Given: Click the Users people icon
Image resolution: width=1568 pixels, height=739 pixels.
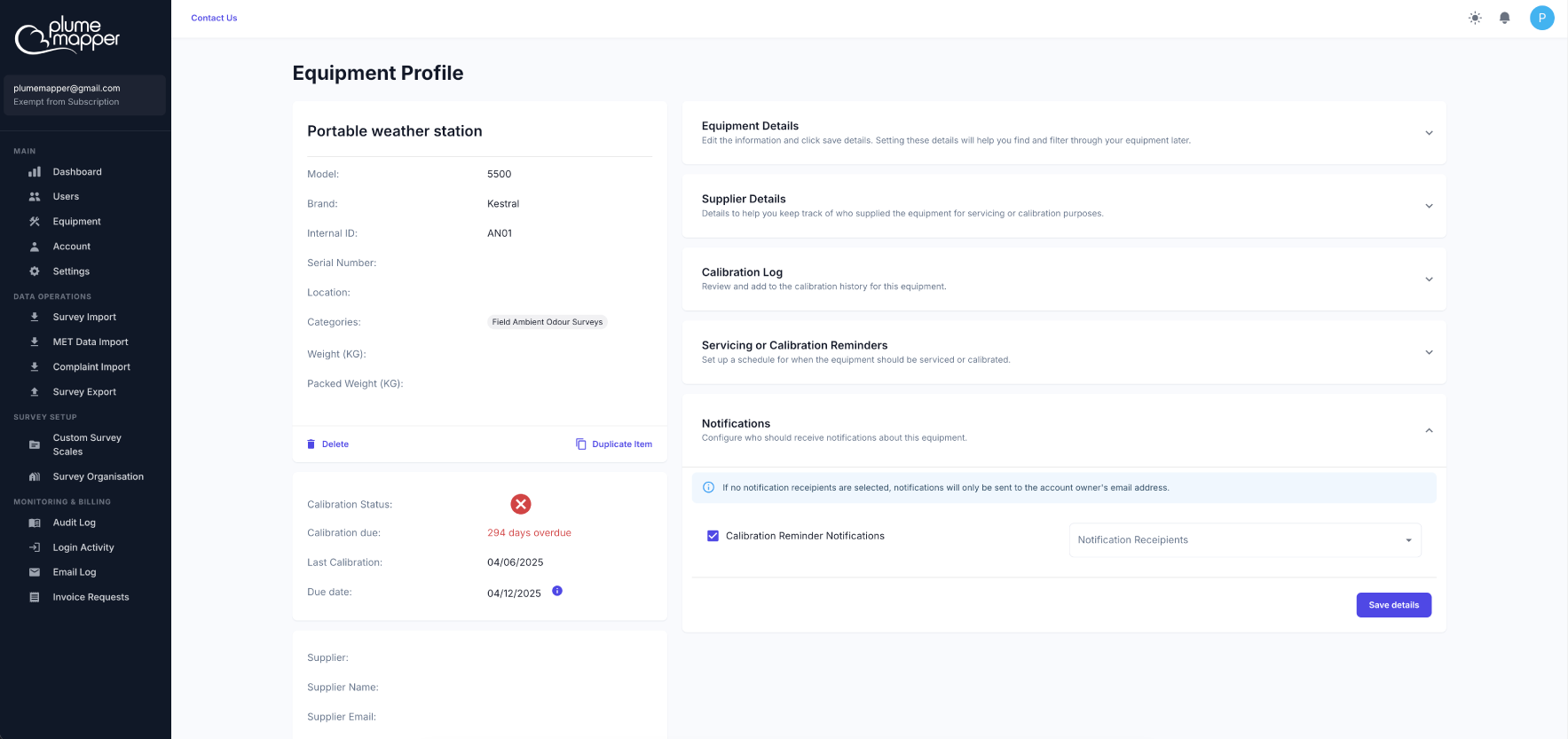Looking at the screenshot, I should (x=35, y=197).
